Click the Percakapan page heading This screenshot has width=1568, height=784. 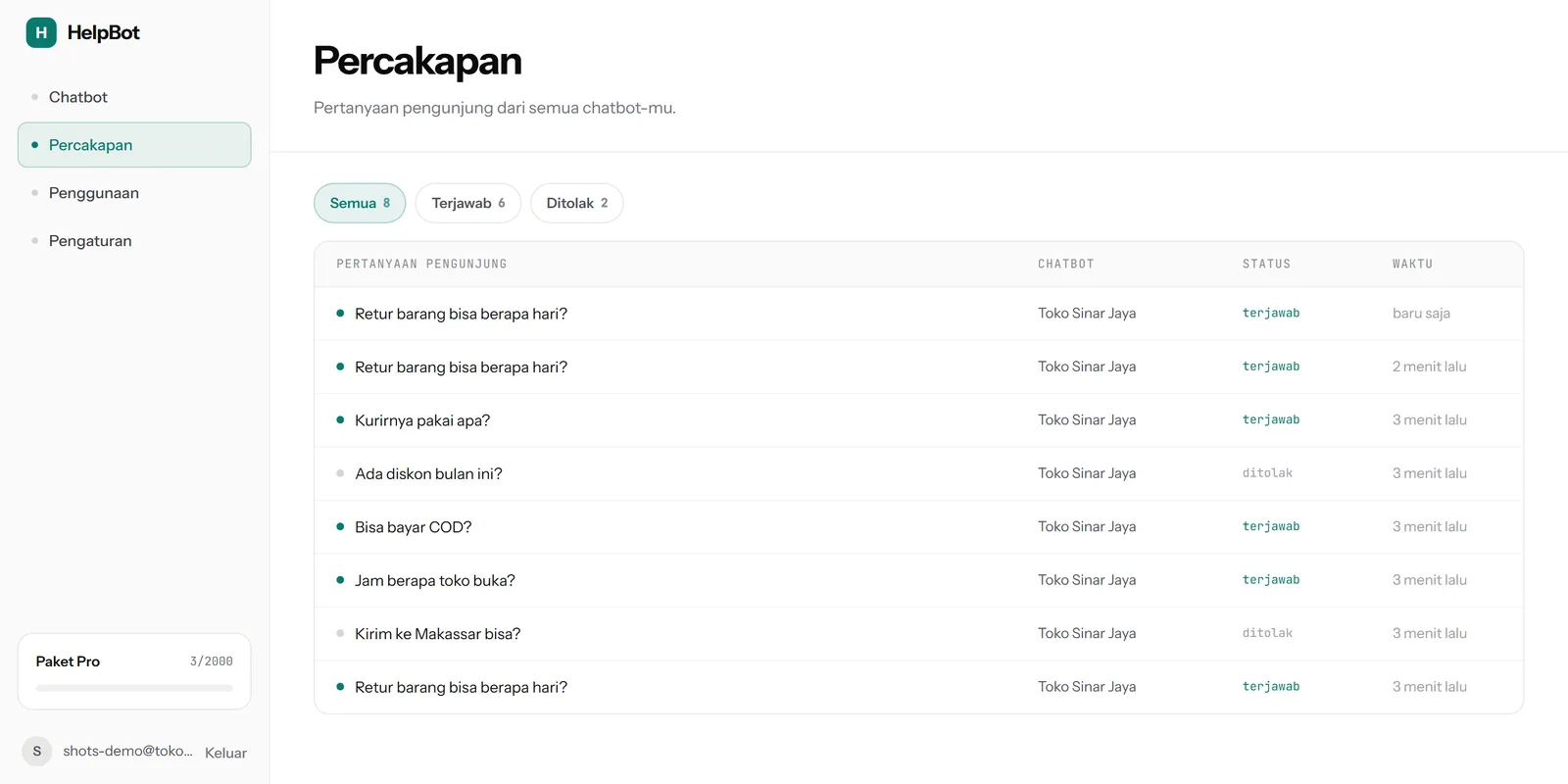pyautogui.click(x=417, y=61)
